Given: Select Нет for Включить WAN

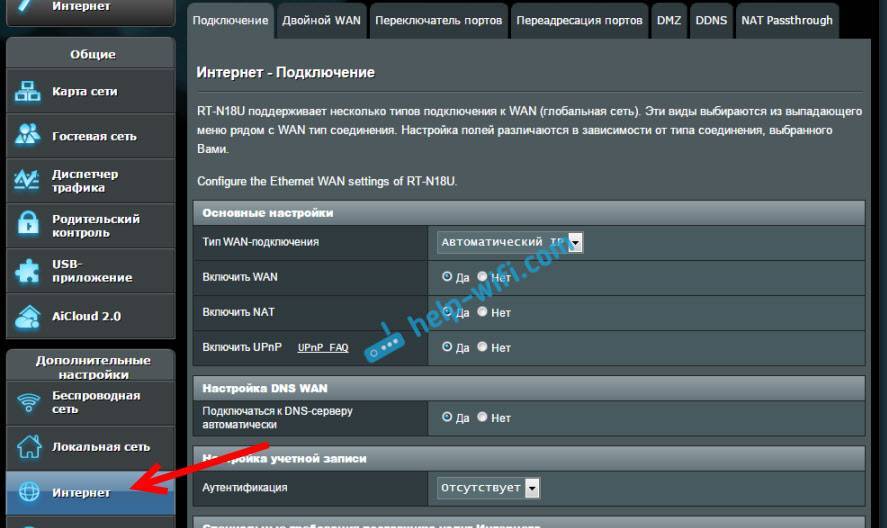Looking at the screenshot, I should (x=482, y=276).
